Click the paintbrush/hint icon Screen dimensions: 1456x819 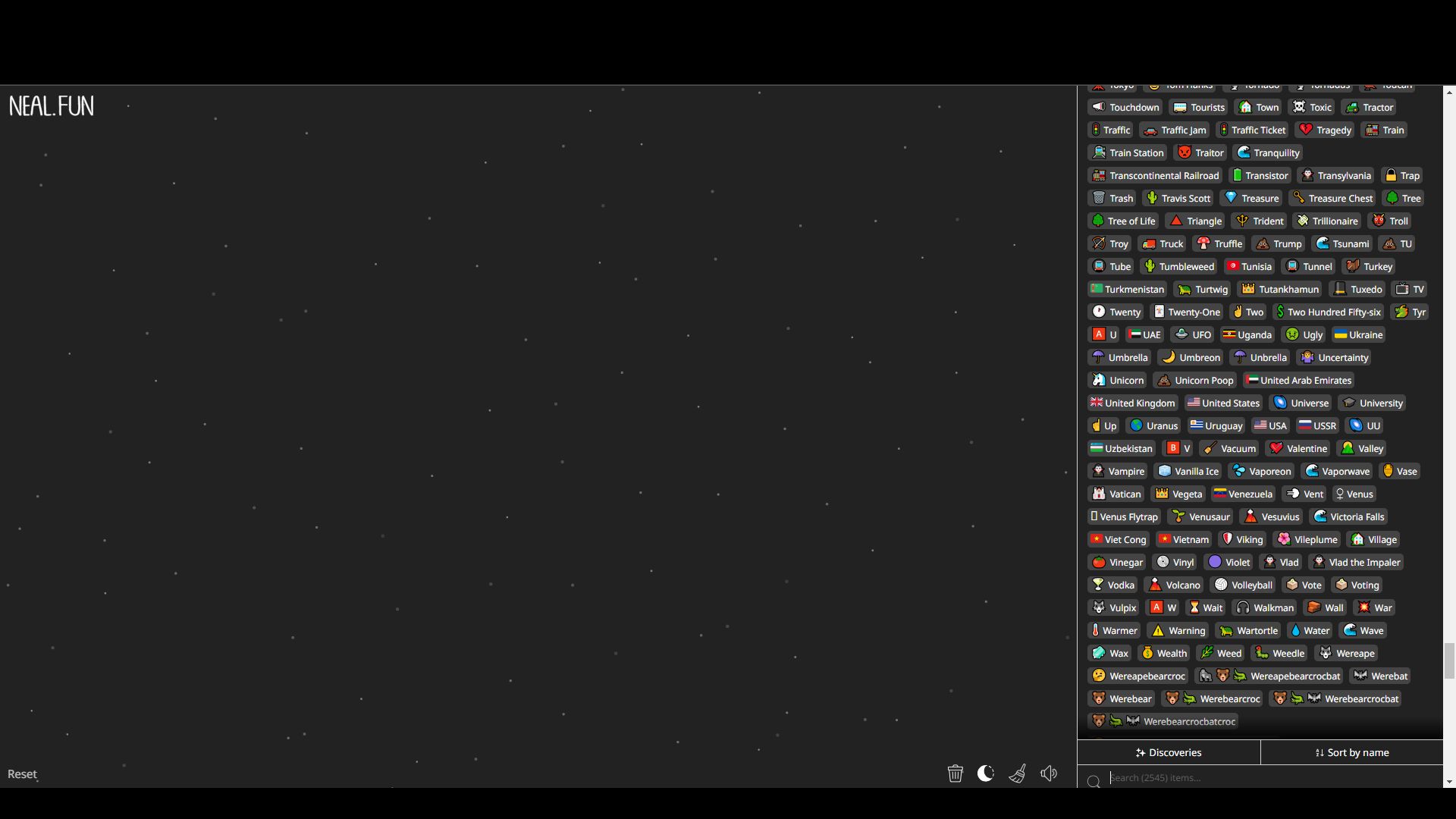point(1017,773)
